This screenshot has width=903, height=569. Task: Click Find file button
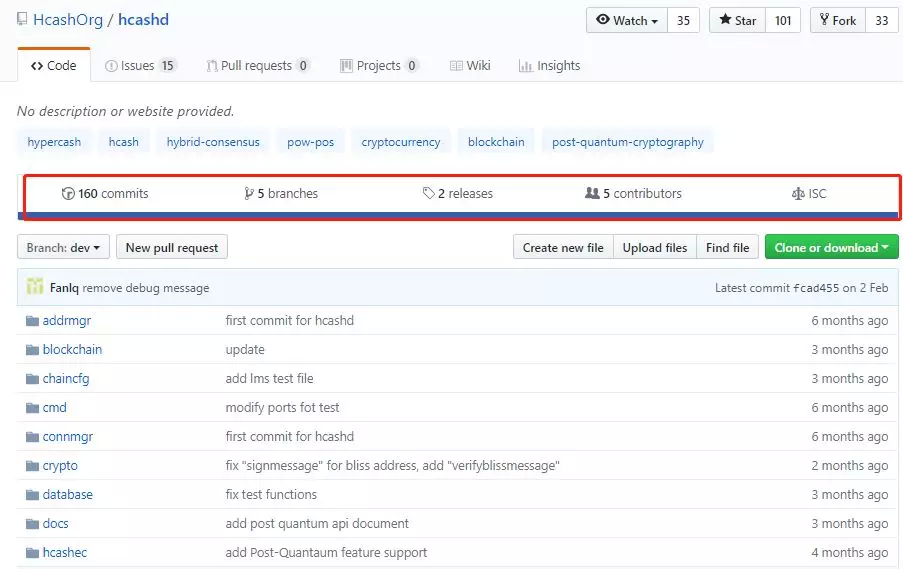click(727, 247)
